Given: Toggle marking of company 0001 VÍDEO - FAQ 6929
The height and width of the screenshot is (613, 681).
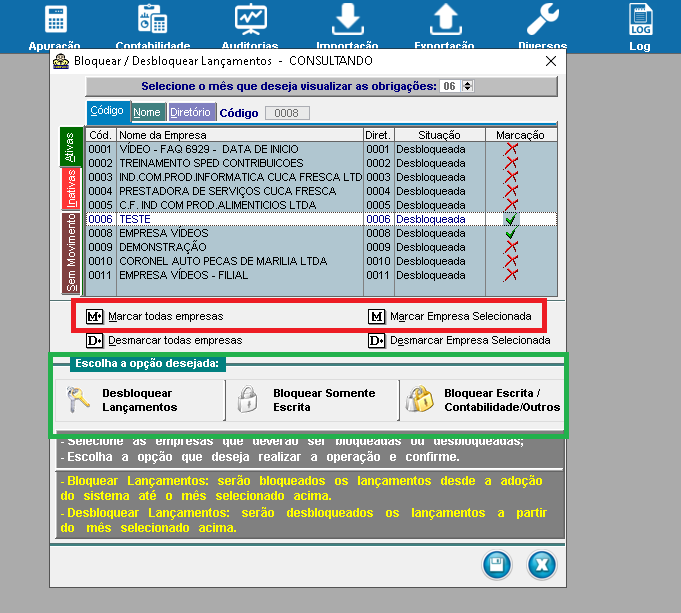Looking at the screenshot, I should (x=511, y=149).
